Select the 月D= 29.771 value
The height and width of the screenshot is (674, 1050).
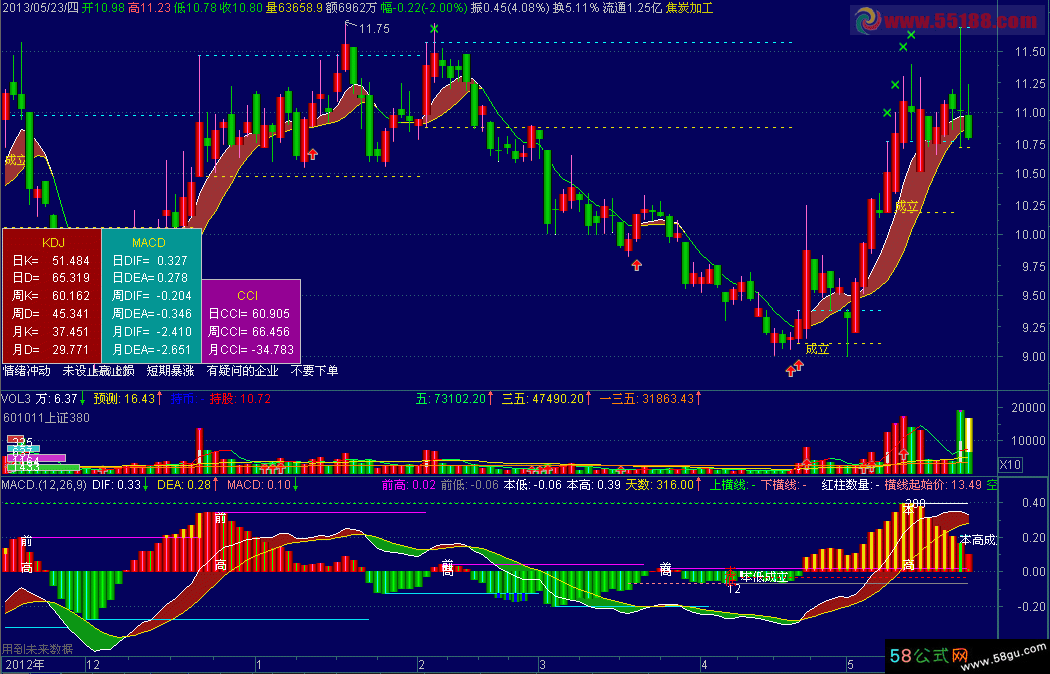coord(51,349)
